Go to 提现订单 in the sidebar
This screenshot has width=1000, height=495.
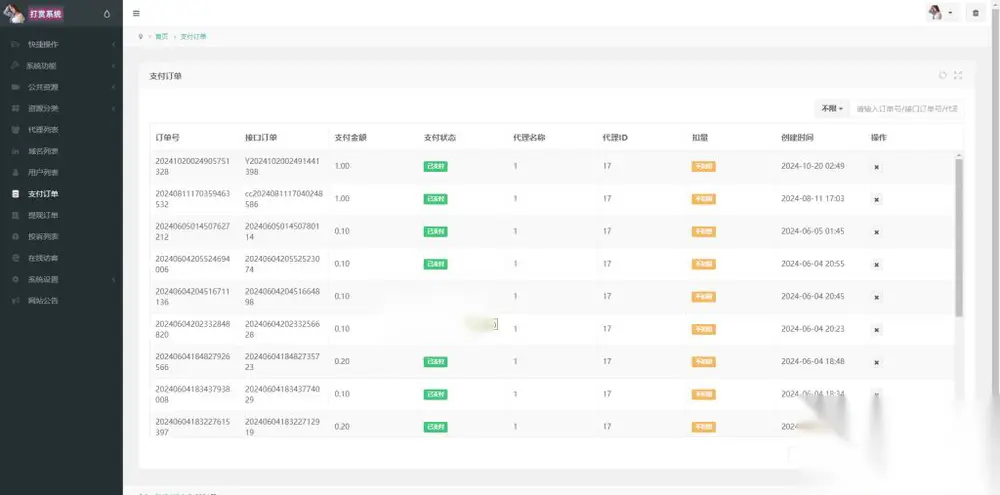61,216
